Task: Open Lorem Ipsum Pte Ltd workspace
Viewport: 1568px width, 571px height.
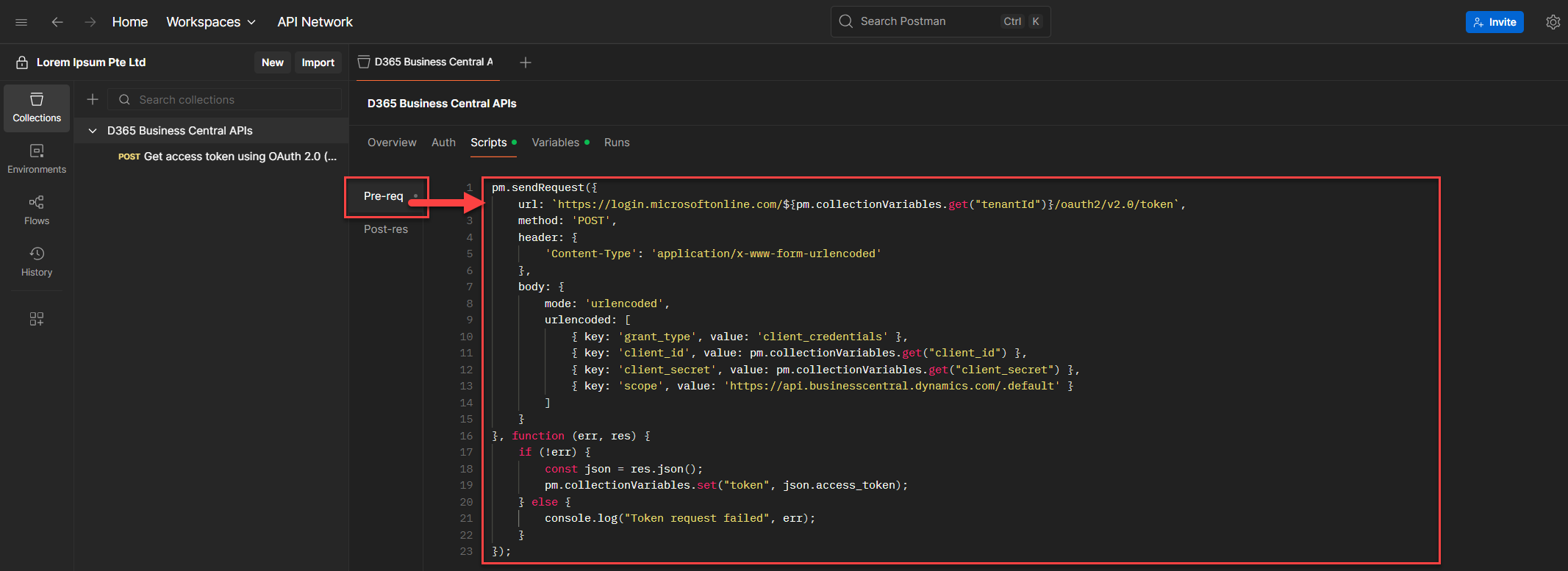Action: point(91,62)
